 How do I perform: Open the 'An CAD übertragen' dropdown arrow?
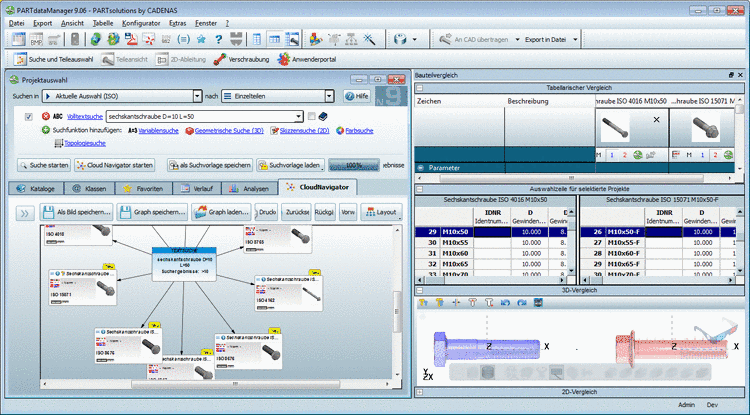[517, 40]
